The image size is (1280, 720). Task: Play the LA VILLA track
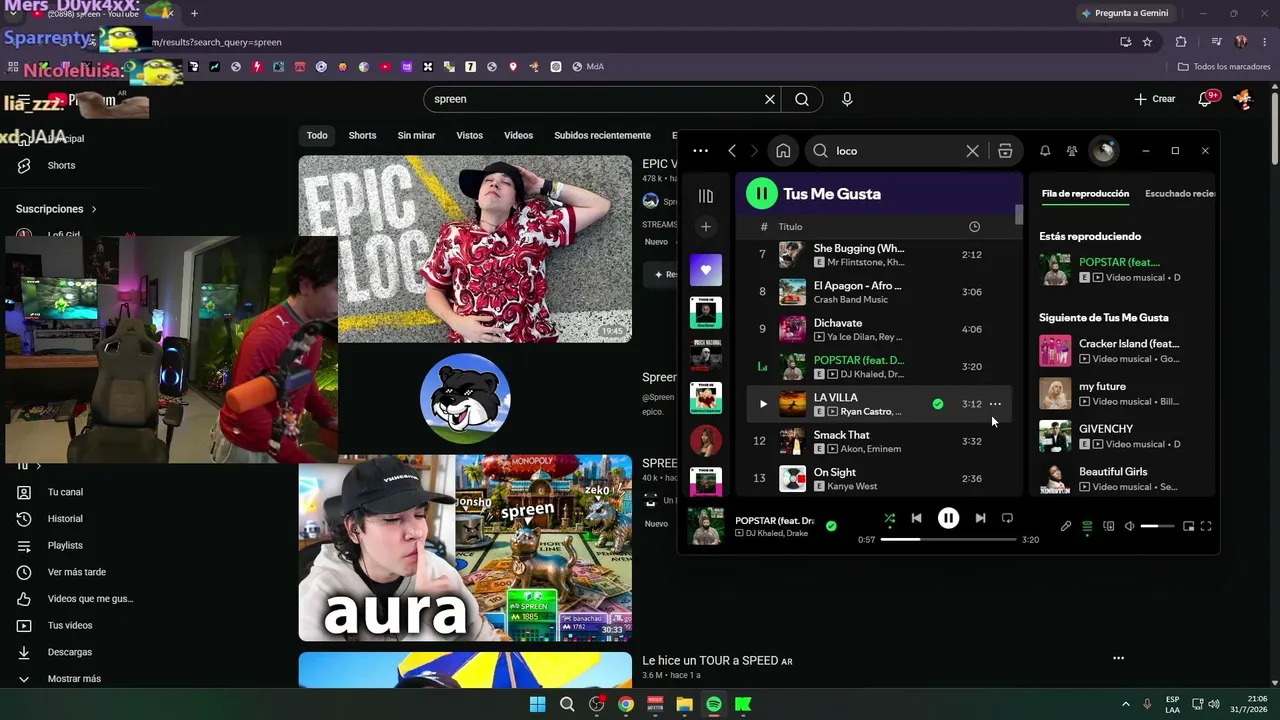[763, 404]
